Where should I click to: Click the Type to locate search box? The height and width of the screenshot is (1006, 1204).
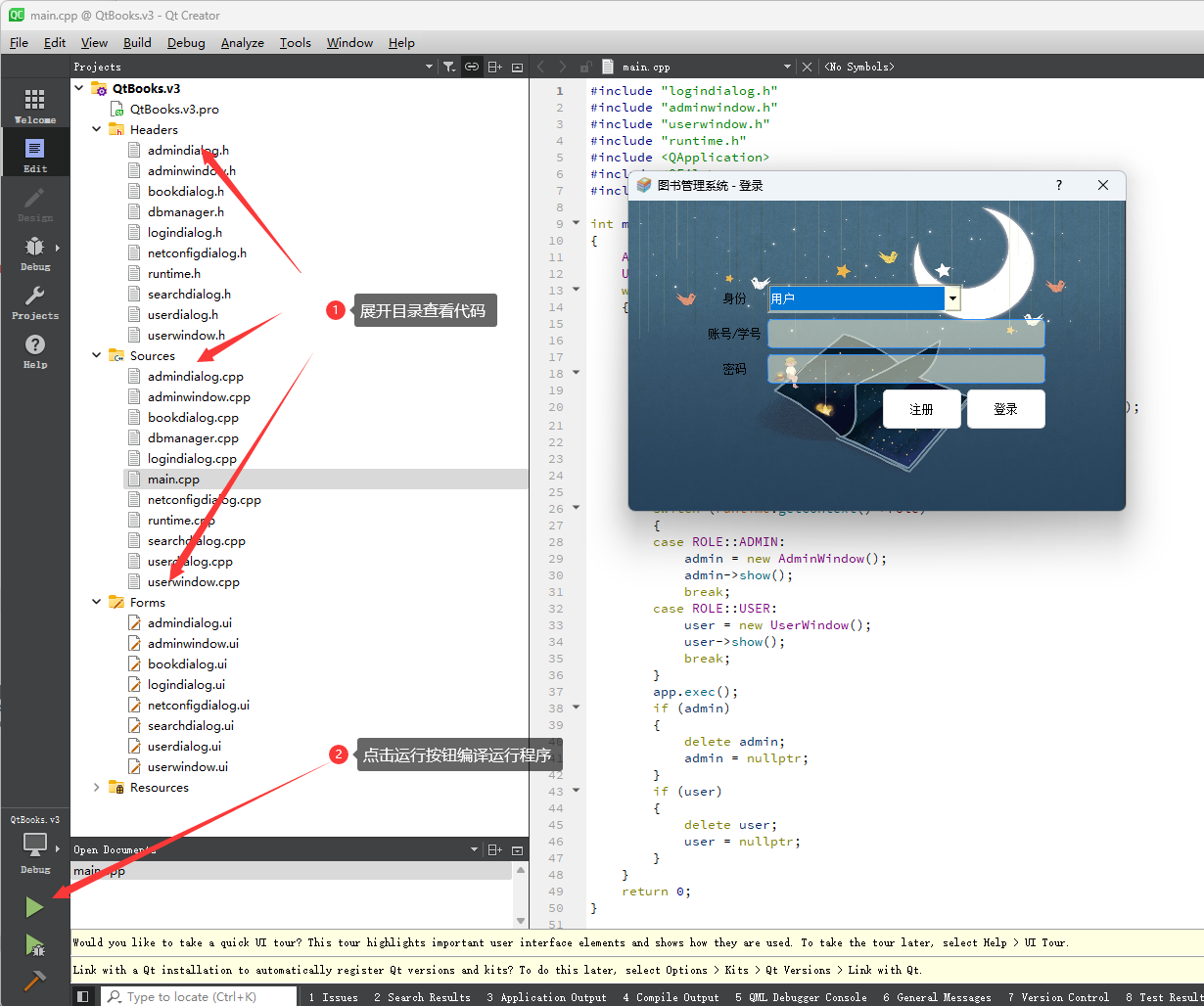click(200, 996)
